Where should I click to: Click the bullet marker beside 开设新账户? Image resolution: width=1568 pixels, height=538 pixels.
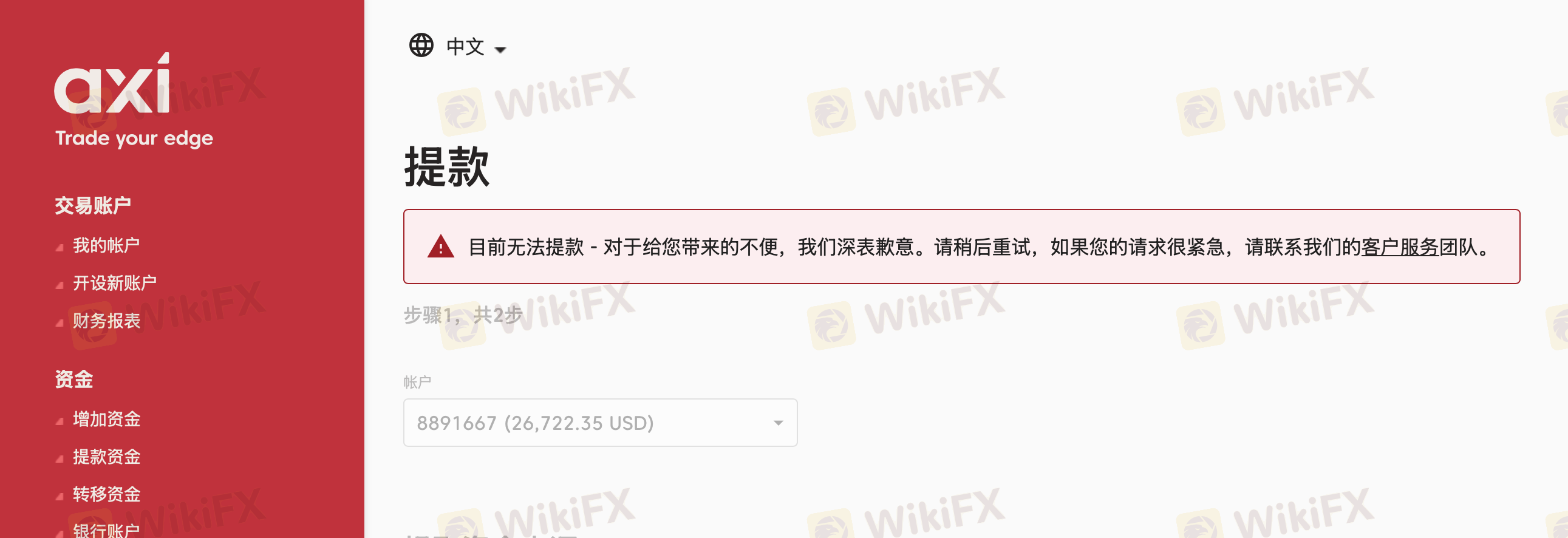pos(60,285)
